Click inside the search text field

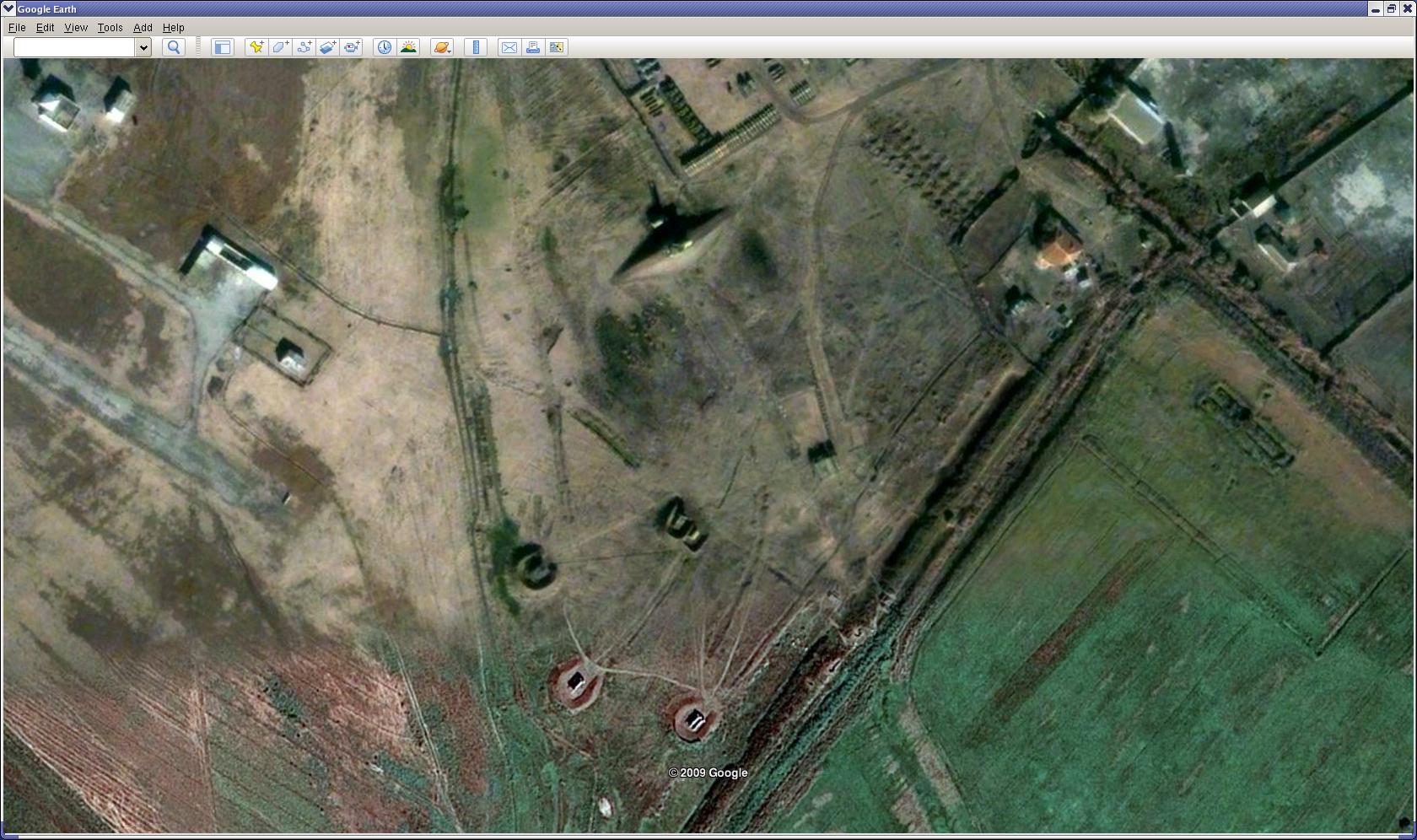pyautogui.click(x=74, y=47)
